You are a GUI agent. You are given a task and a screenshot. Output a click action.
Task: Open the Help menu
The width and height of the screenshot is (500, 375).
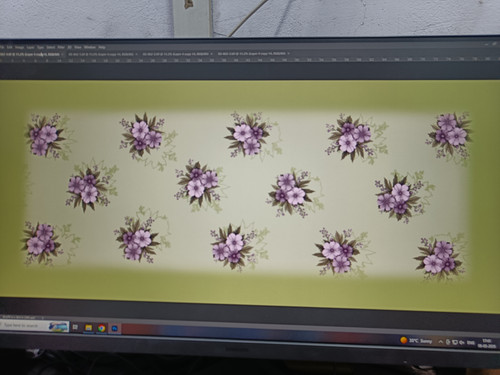[x=102, y=47]
